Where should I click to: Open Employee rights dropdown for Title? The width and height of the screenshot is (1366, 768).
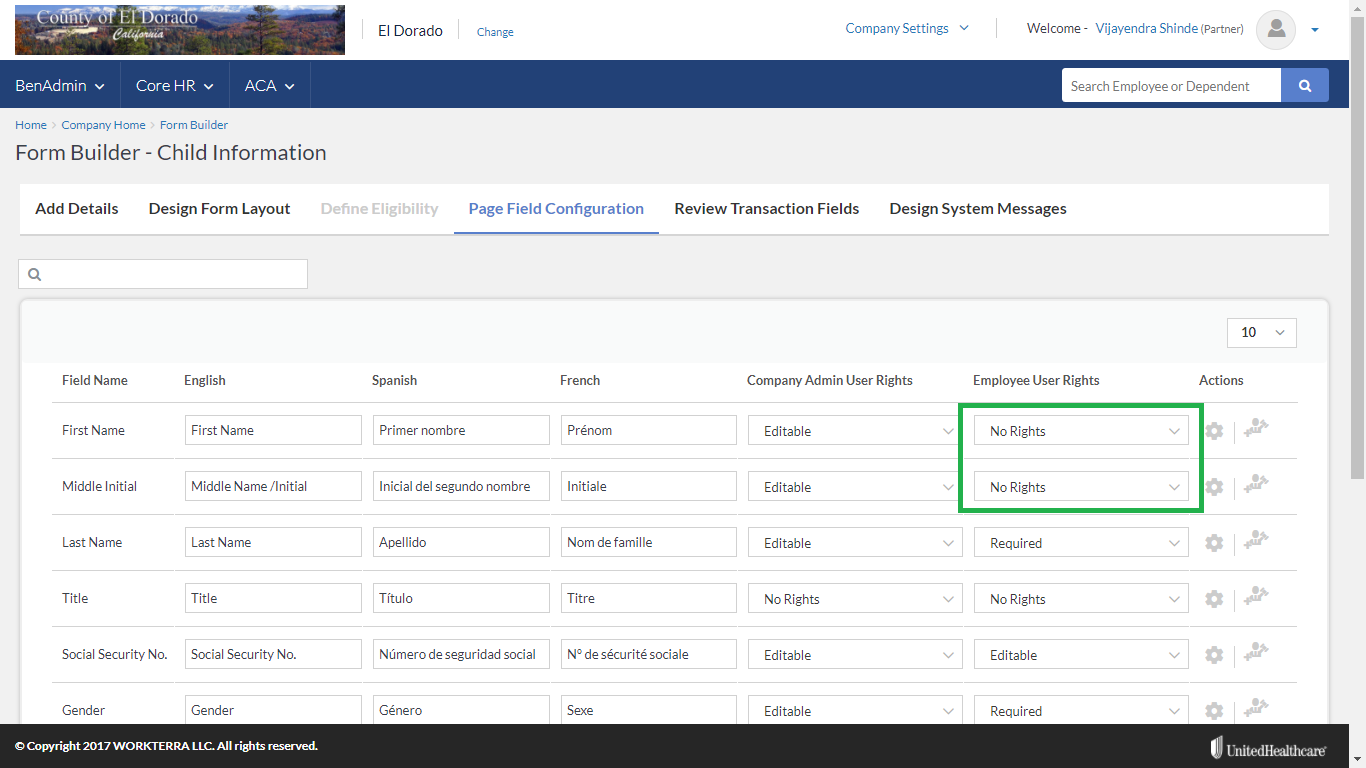point(1082,599)
